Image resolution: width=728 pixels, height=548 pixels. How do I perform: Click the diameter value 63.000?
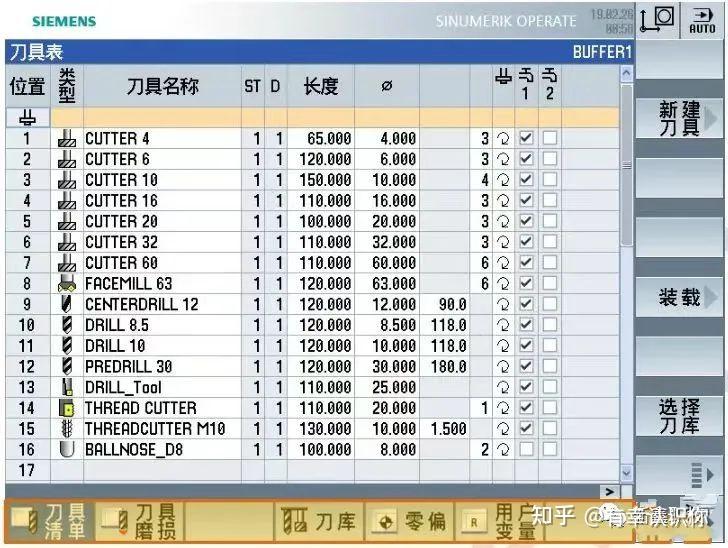point(394,284)
